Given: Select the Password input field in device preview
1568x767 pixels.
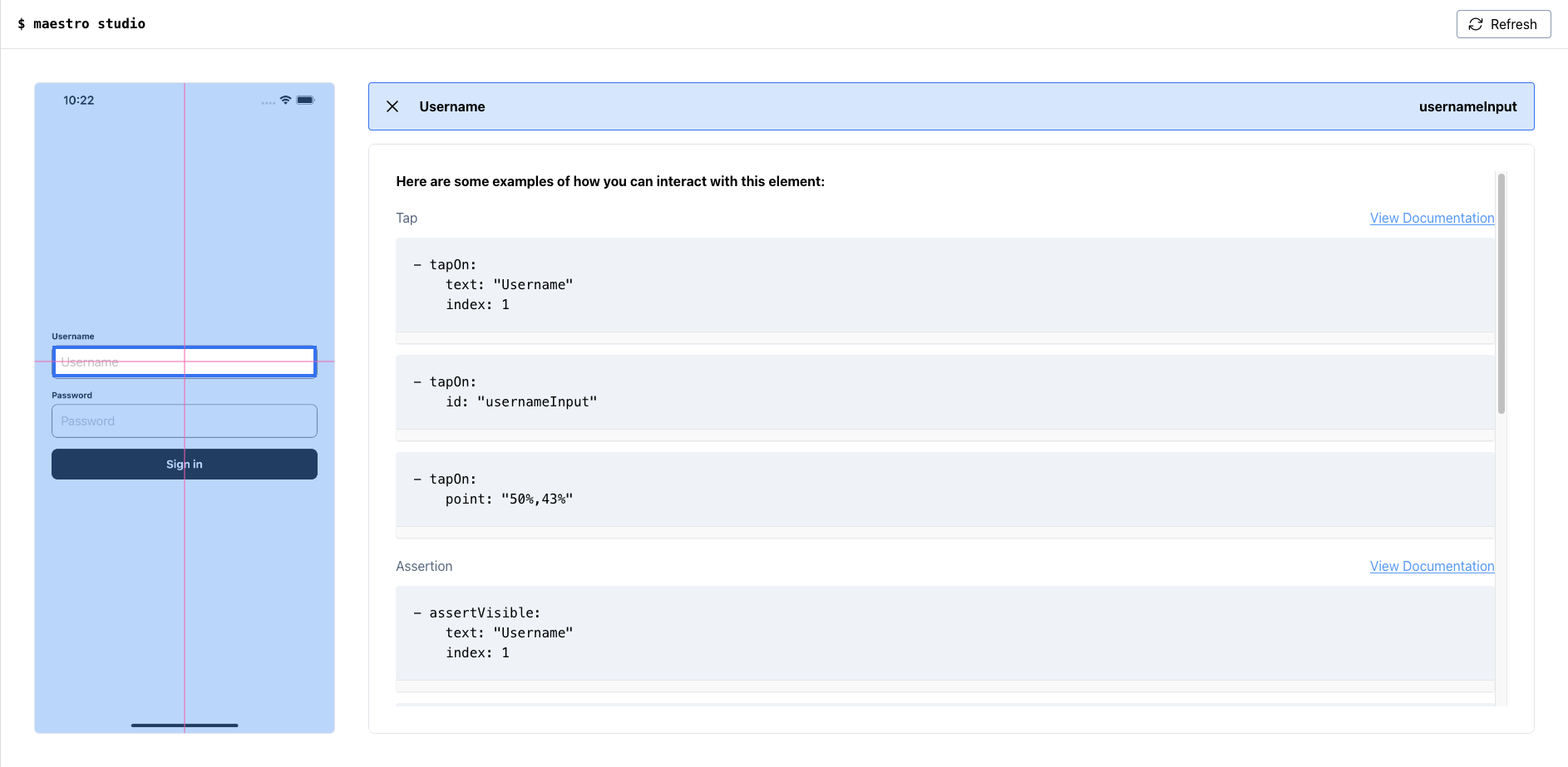Looking at the screenshot, I should pyautogui.click(x=184, y=421).
